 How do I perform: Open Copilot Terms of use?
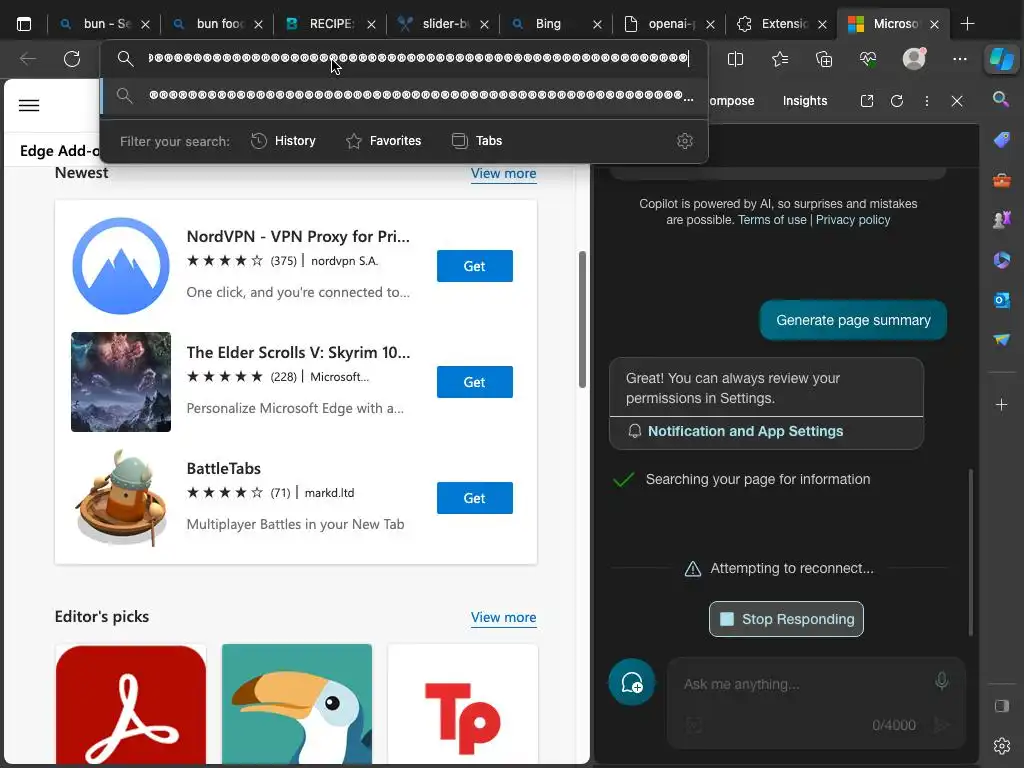pos(772,220)
